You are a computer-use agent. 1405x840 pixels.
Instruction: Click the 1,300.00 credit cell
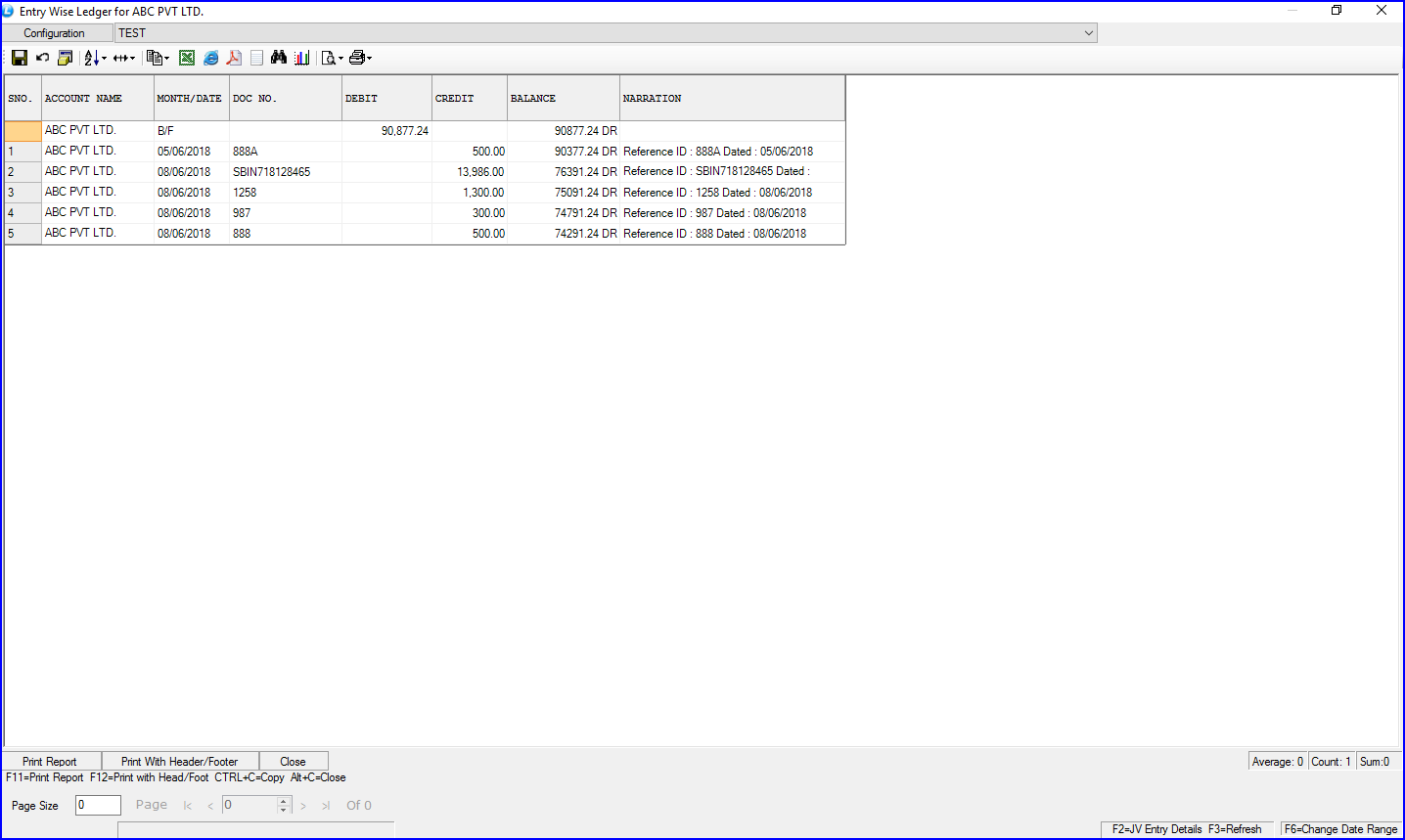pos(470,193)
